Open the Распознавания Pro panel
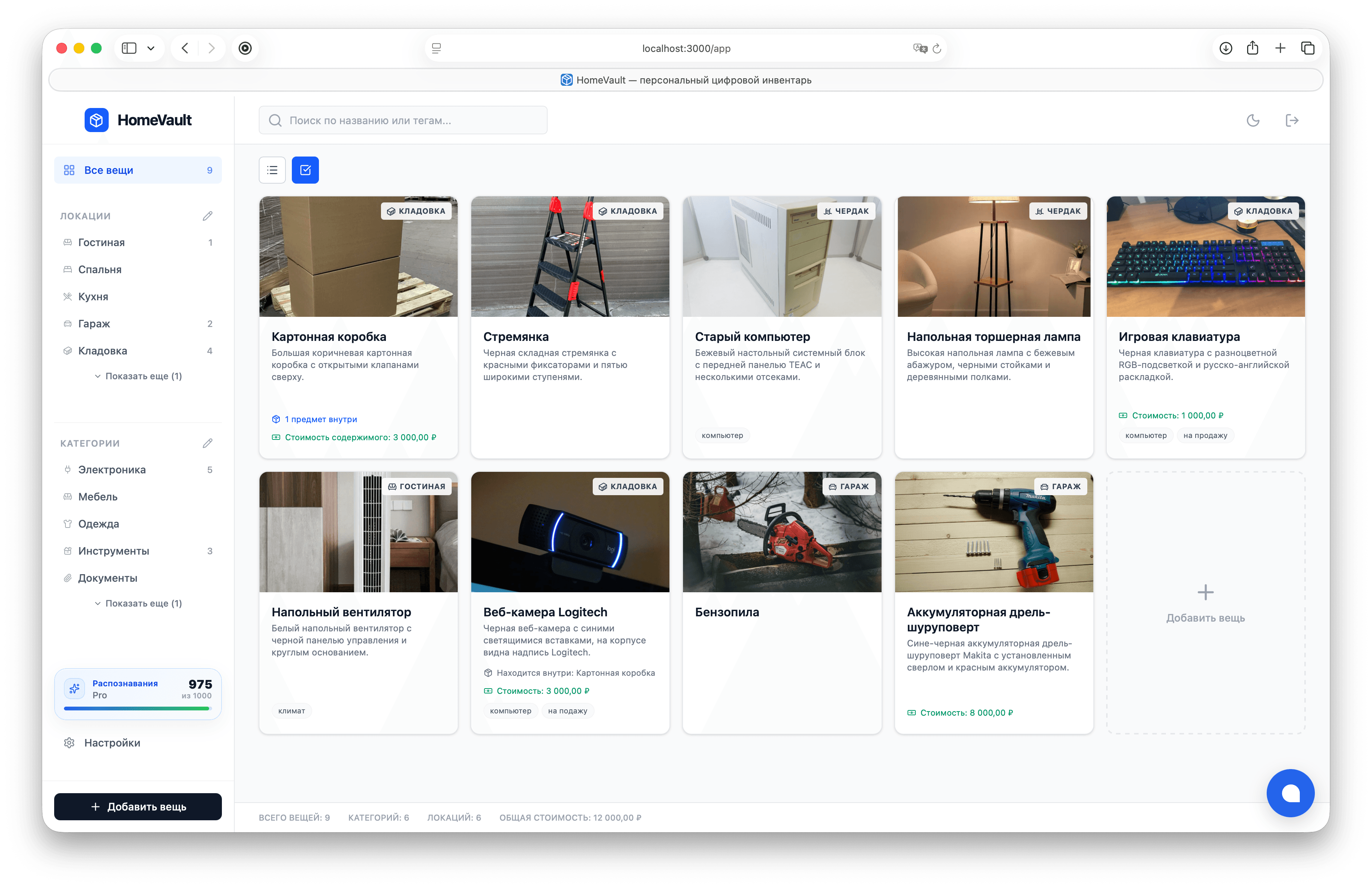 click(x=138, y=694)
